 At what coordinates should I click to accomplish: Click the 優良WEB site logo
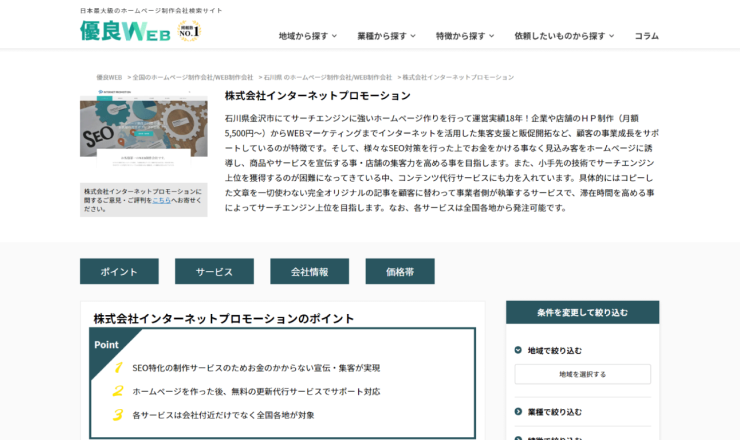point(125,31)
